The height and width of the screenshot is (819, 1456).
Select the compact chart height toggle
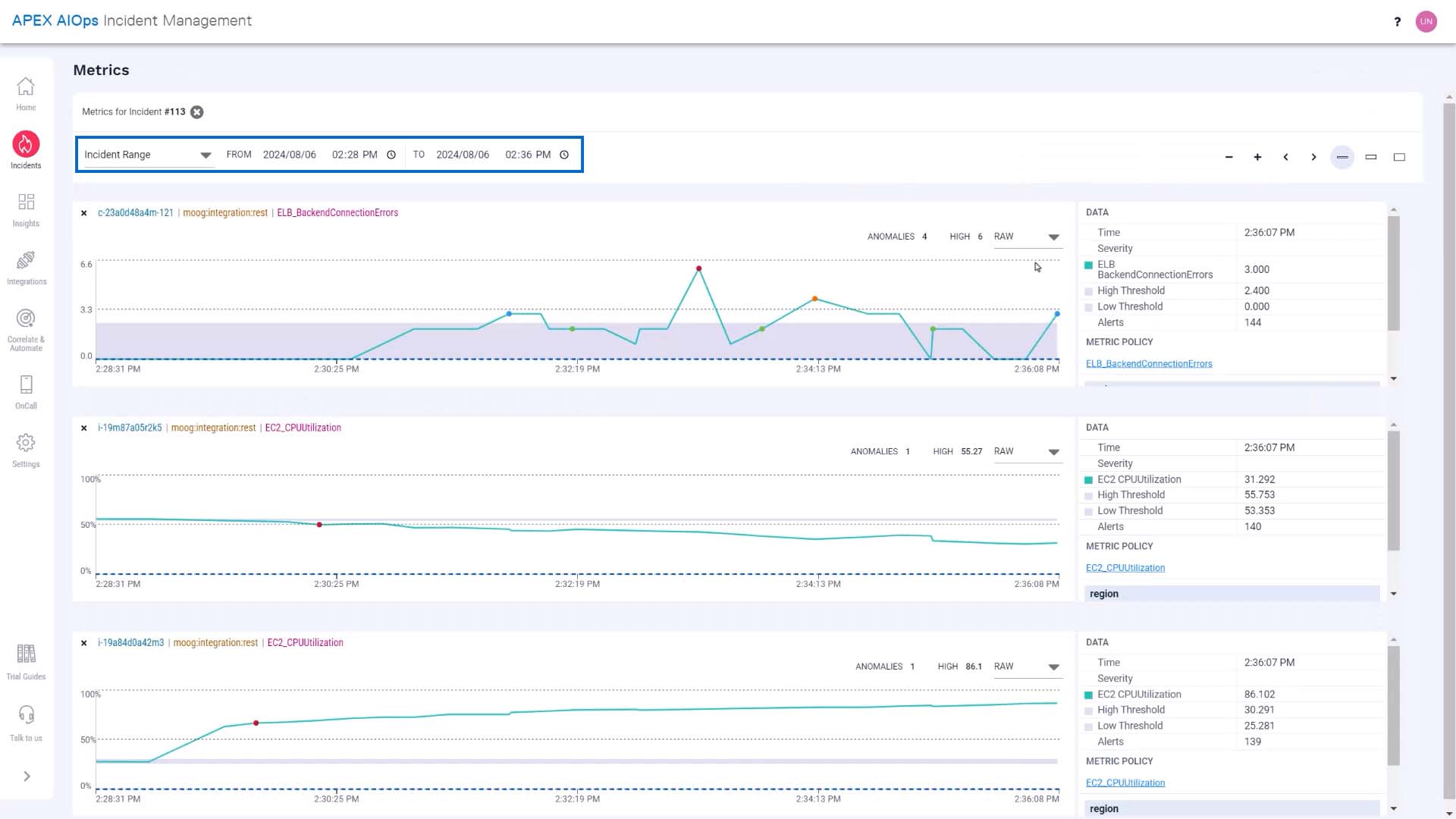point(1342,158)
